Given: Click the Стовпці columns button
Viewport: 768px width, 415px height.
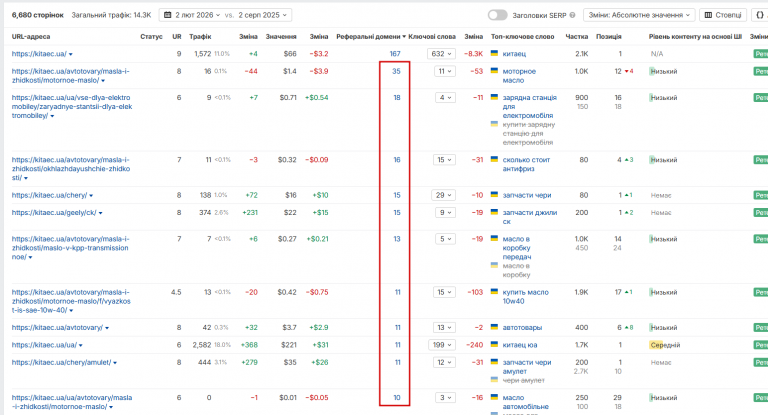Looking at the screenshot, I should click(x=722, y=15).
